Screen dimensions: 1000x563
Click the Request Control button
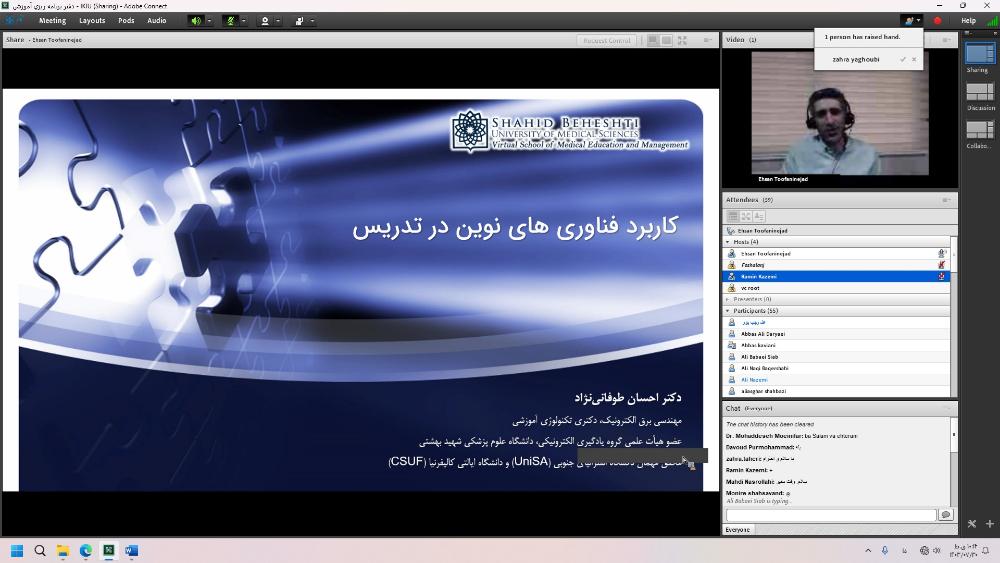607,40
